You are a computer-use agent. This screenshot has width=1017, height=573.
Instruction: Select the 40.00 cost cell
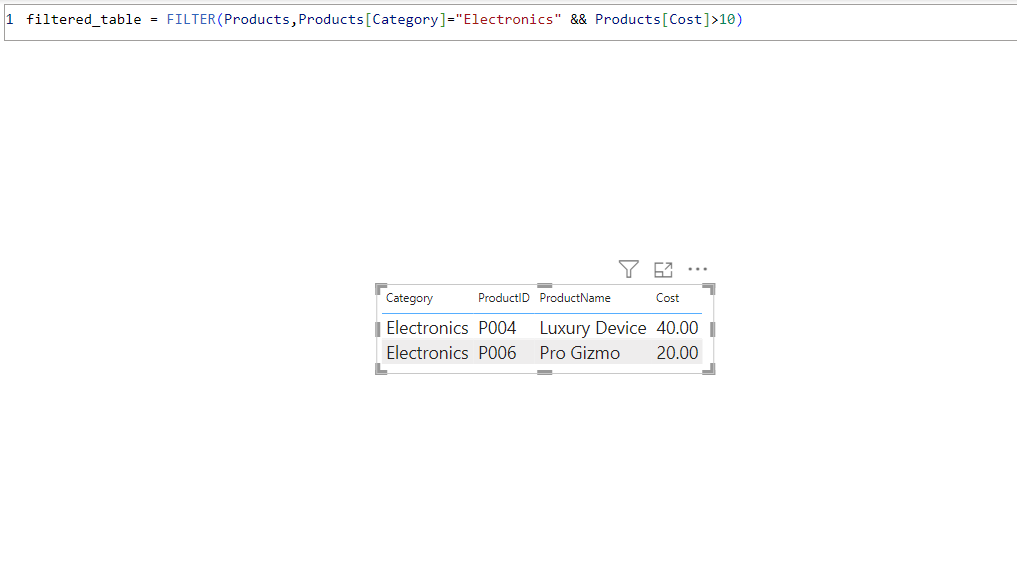click(677, 328)
